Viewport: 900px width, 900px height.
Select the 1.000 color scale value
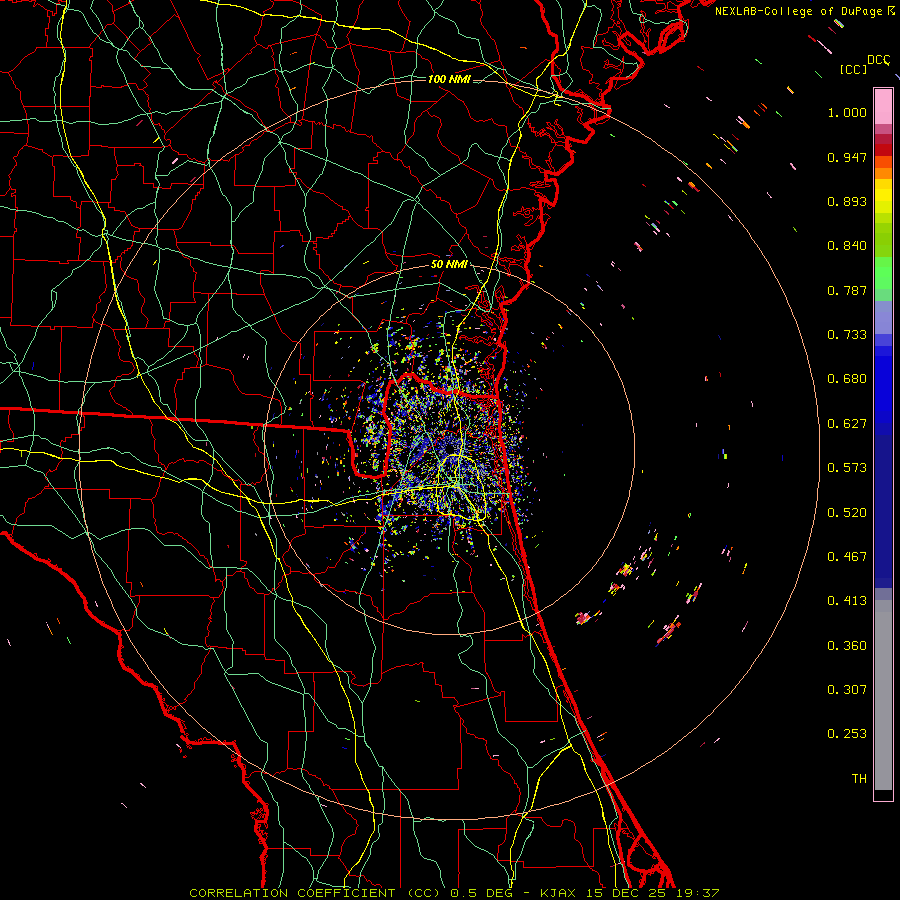click(847, 112)
